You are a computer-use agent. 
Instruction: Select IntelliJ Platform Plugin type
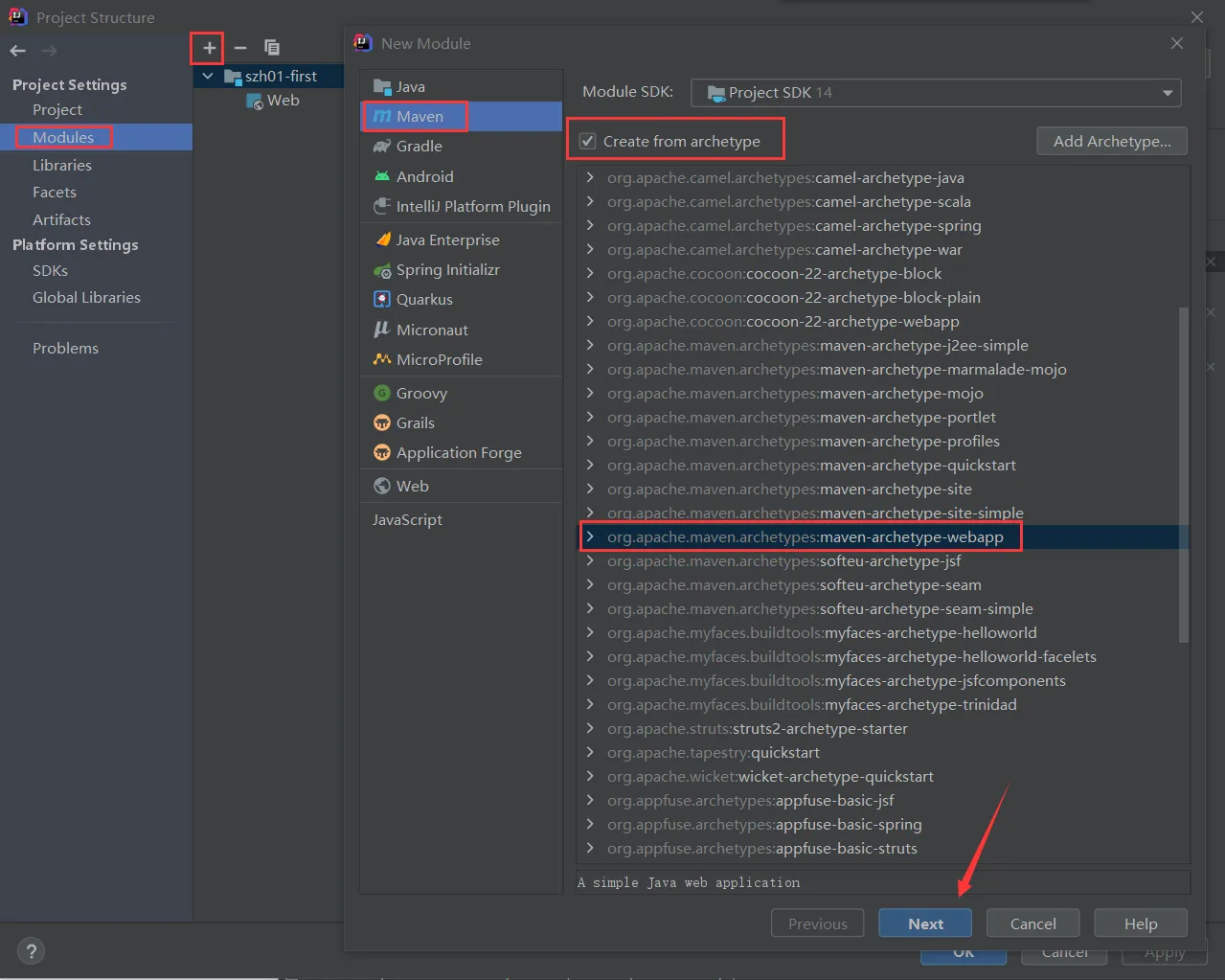(461, 206)
